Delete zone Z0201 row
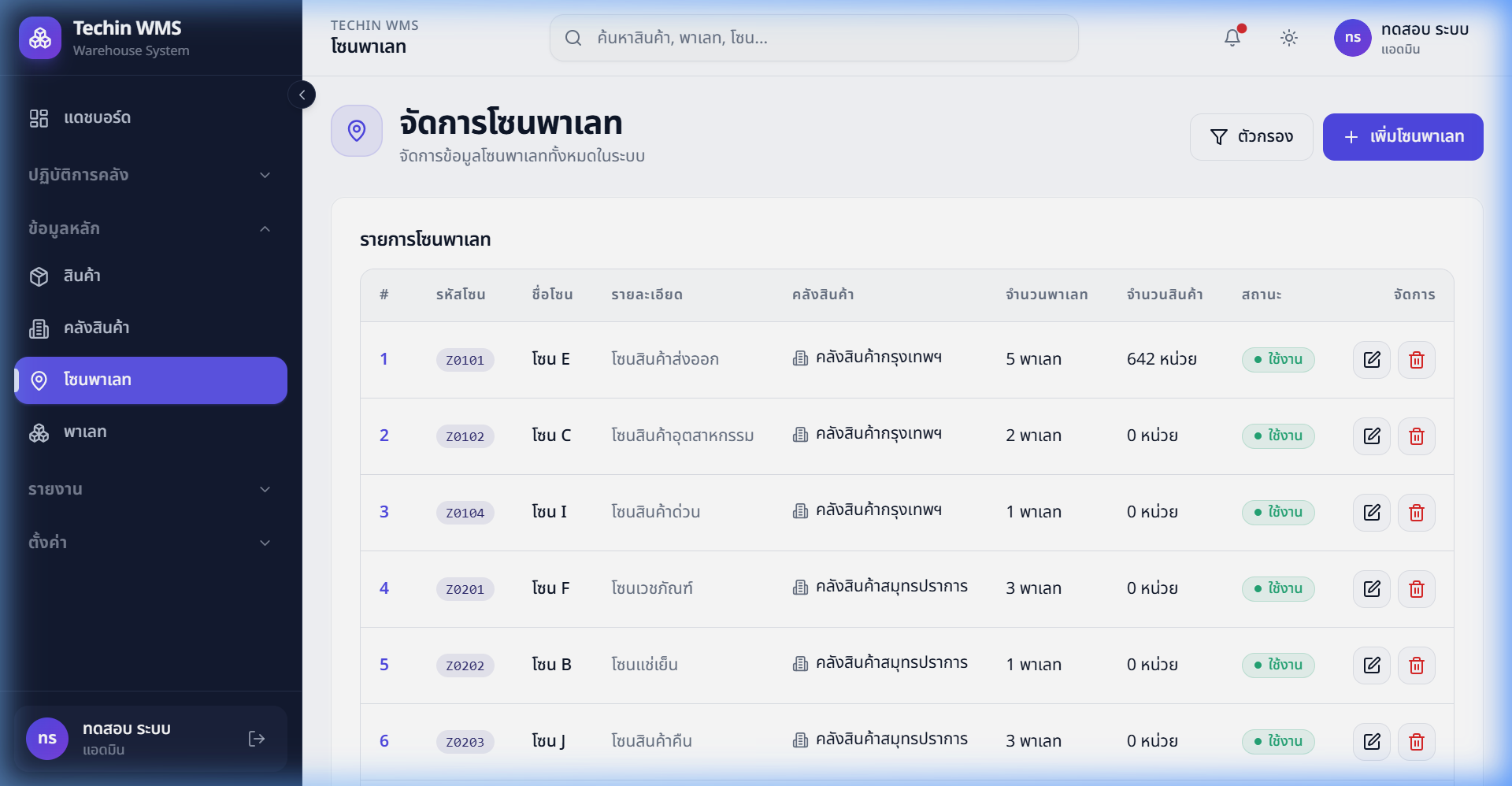Image resolution: width=1512 pixels, height=786 pixels. coord(1417,589)
